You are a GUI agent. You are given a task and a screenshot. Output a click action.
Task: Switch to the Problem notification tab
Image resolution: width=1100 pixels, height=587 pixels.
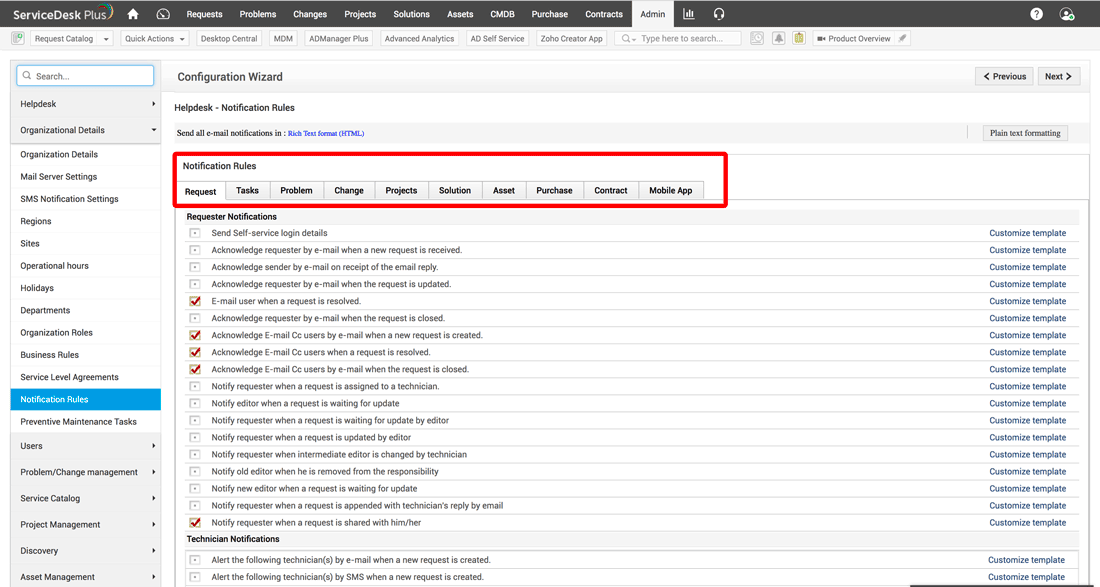pos(296,190)
